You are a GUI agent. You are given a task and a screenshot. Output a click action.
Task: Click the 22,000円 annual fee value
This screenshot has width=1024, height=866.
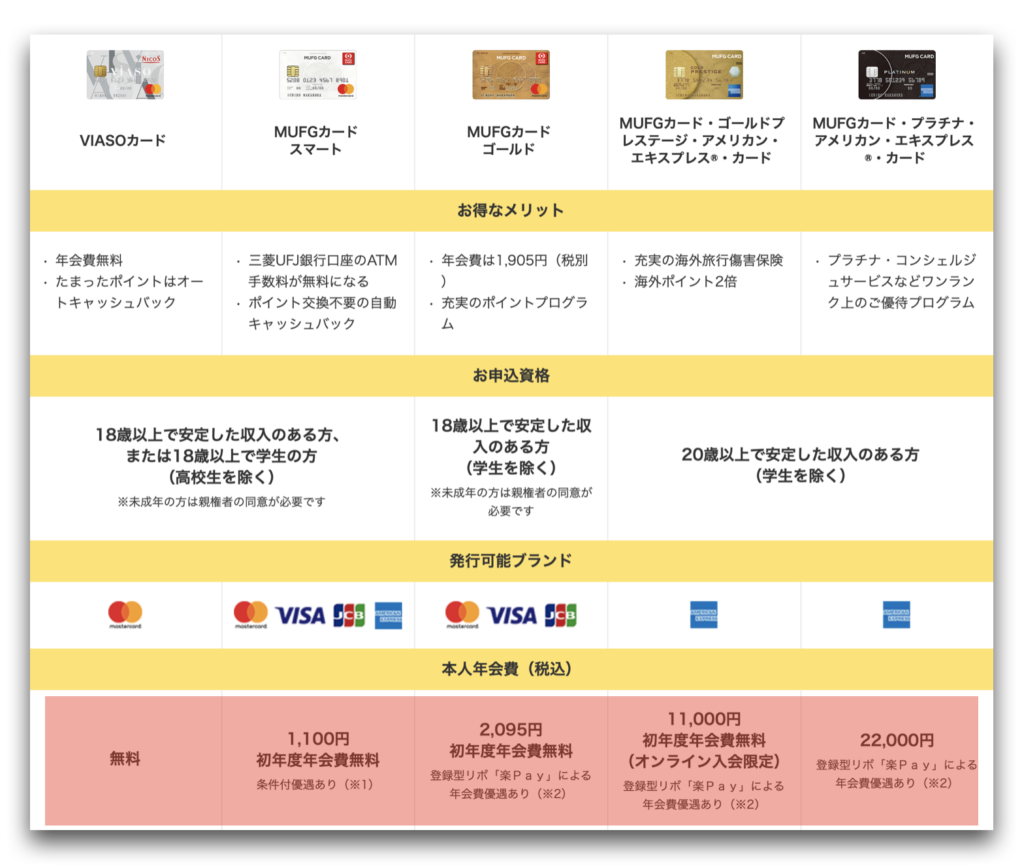coord(897,740)
